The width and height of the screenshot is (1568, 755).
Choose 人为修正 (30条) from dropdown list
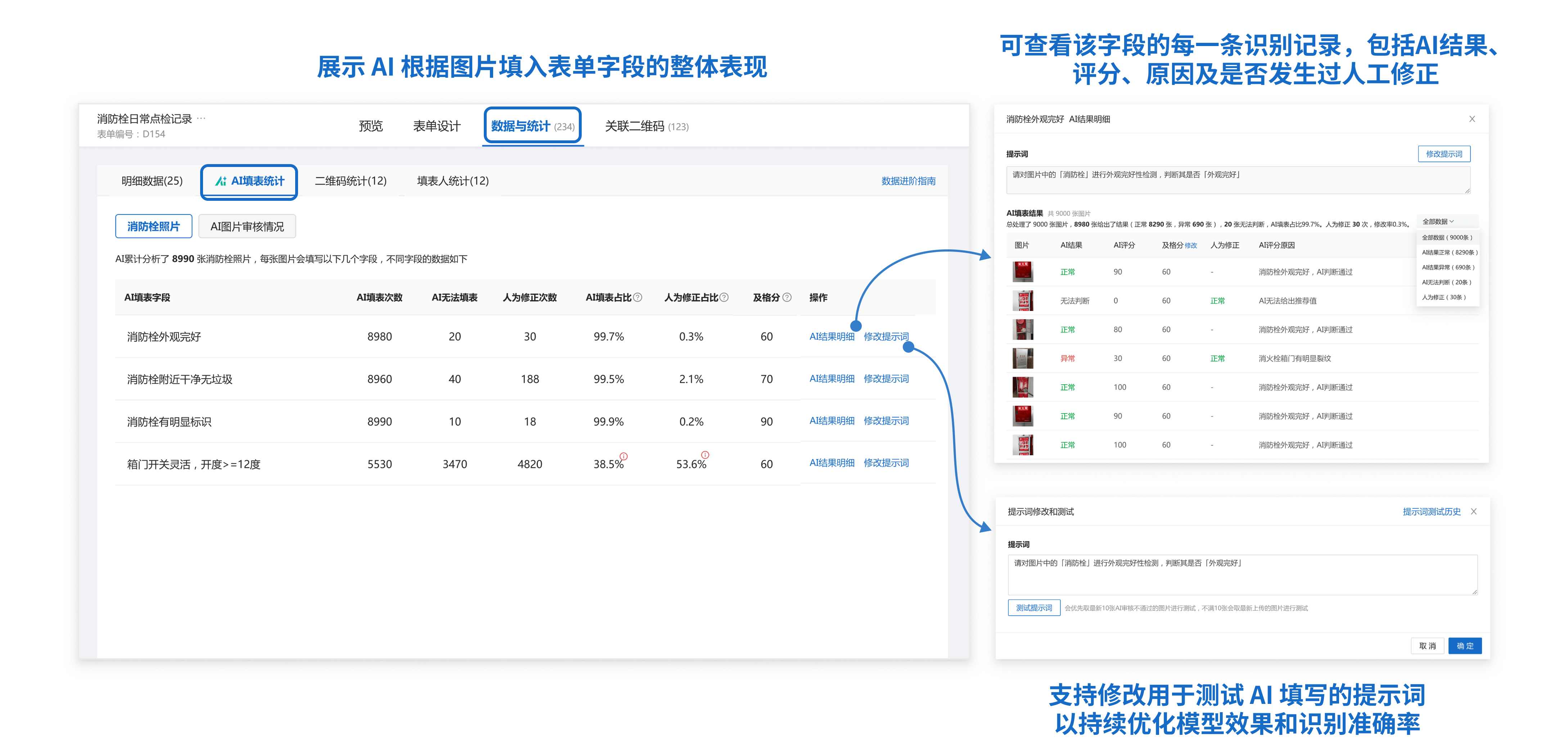(1443, 298)
